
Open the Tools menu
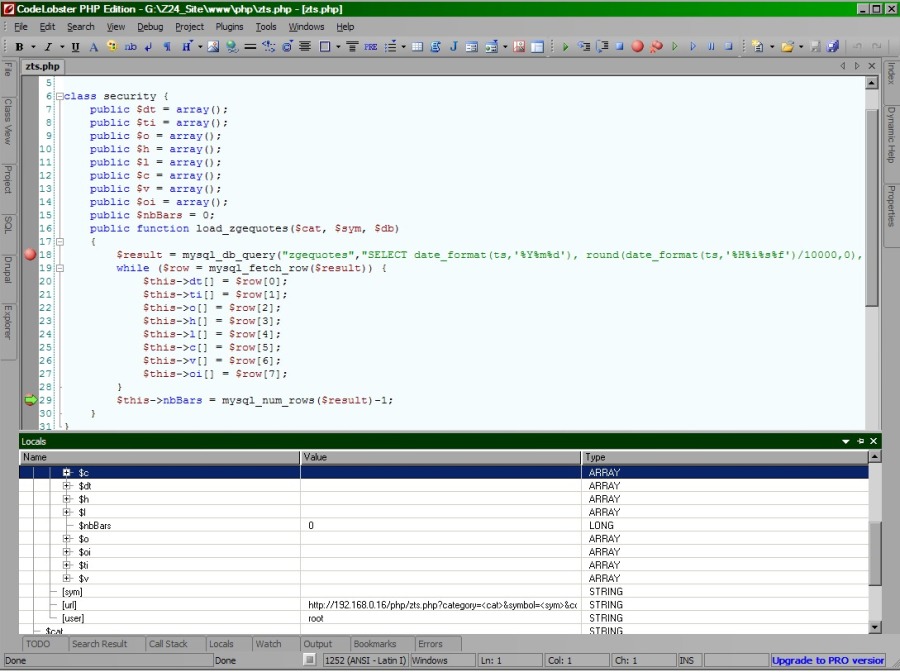coord(266,27)
